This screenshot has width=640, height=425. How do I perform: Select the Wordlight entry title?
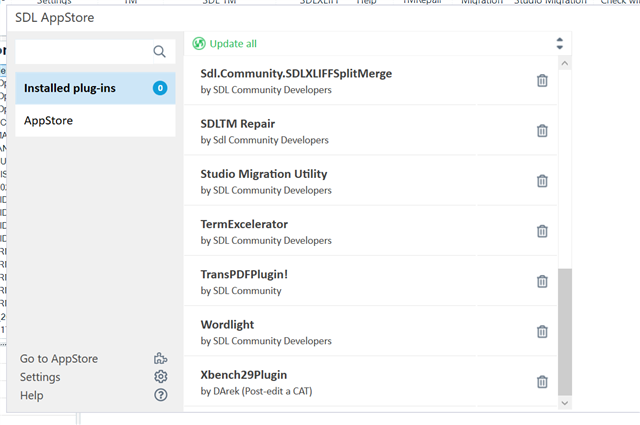click(227, 325)
